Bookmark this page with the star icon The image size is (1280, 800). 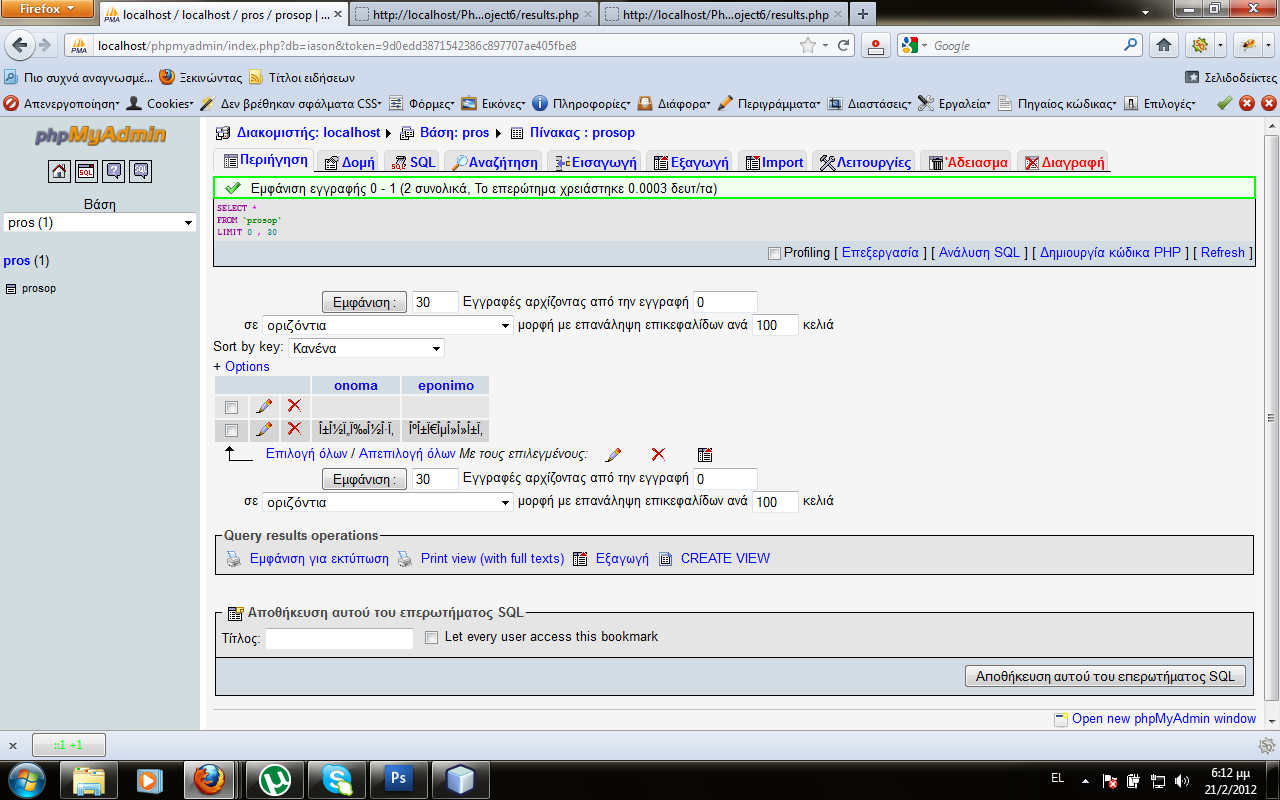click(808, 45)
